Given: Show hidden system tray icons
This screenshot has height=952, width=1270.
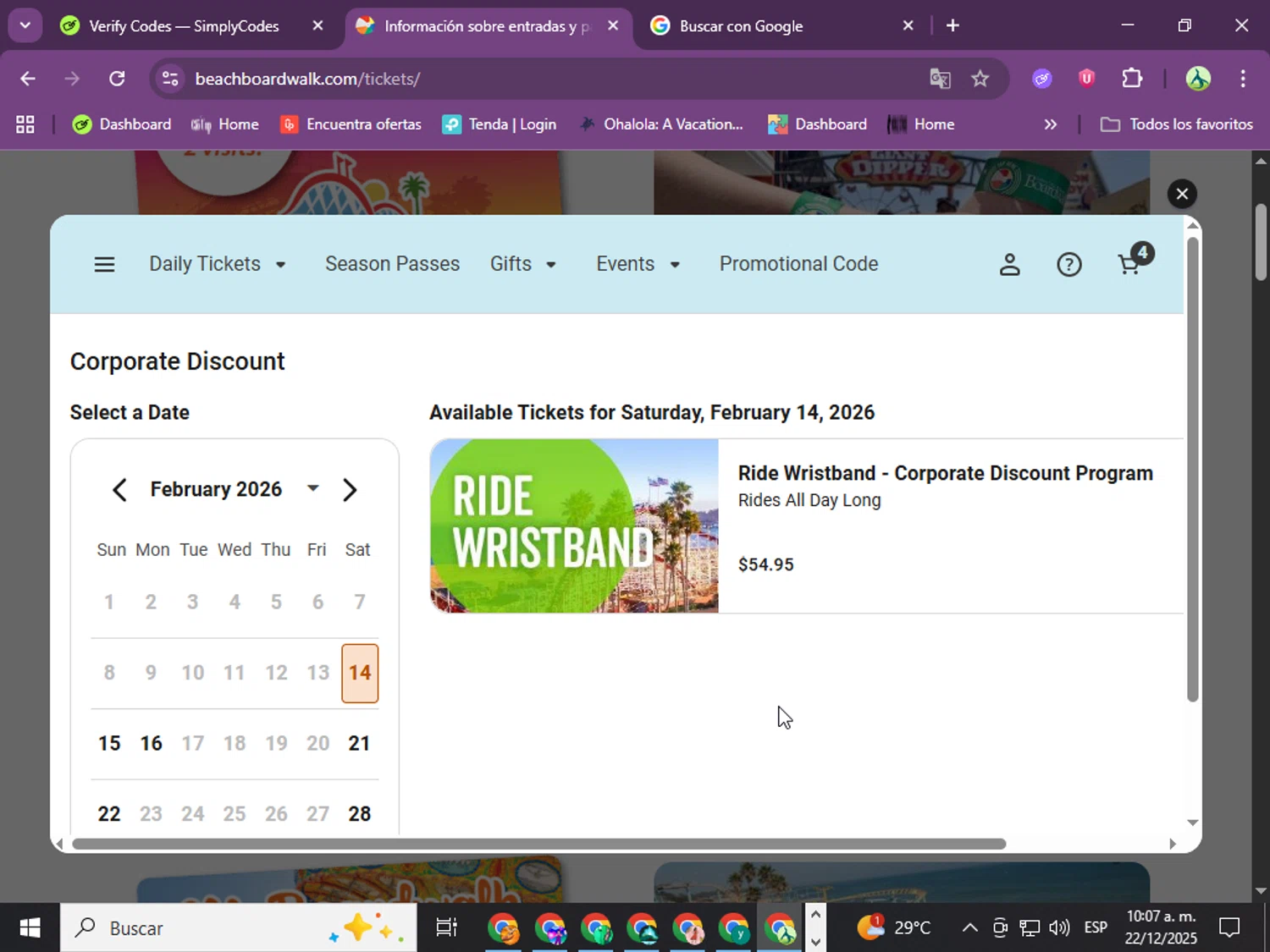Looking at the screenshot, I should click(970, 928).
